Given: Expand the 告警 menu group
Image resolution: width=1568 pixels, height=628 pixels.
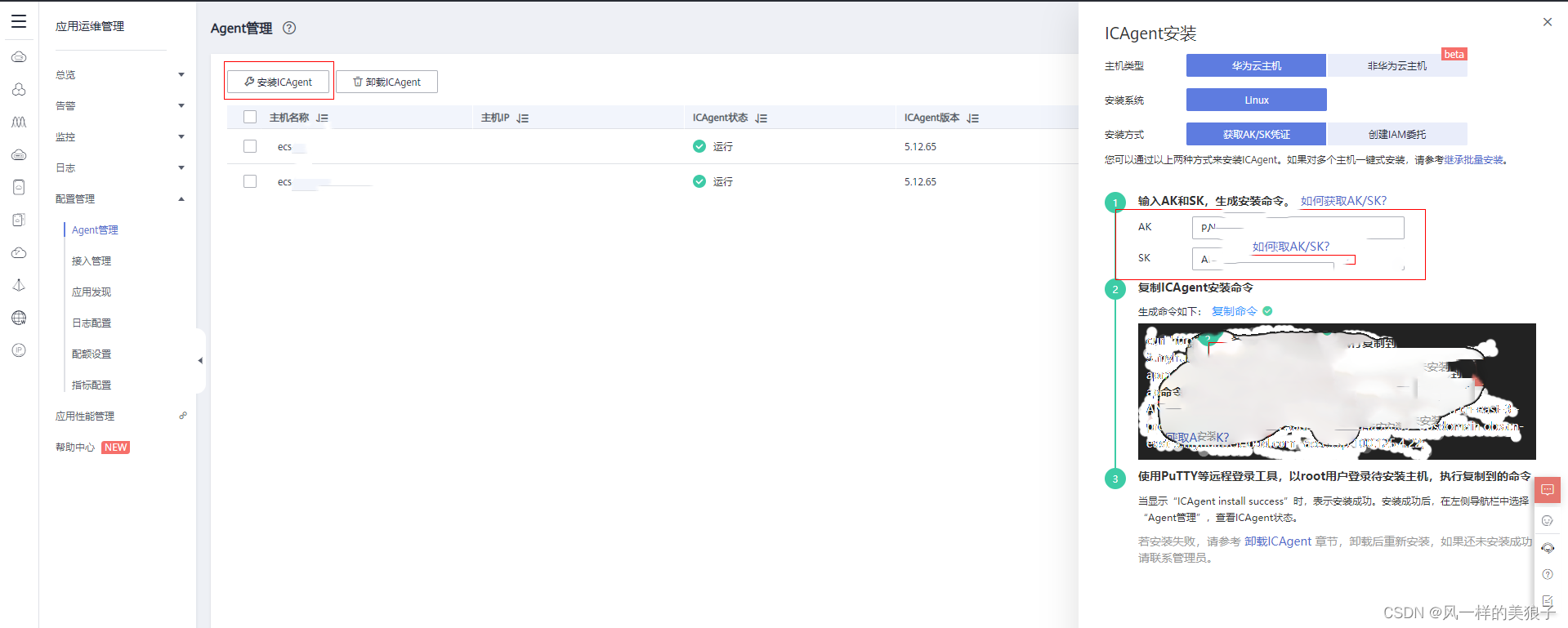Looking at the screenshot, I should pyautogui.click(x=119, y=105).
